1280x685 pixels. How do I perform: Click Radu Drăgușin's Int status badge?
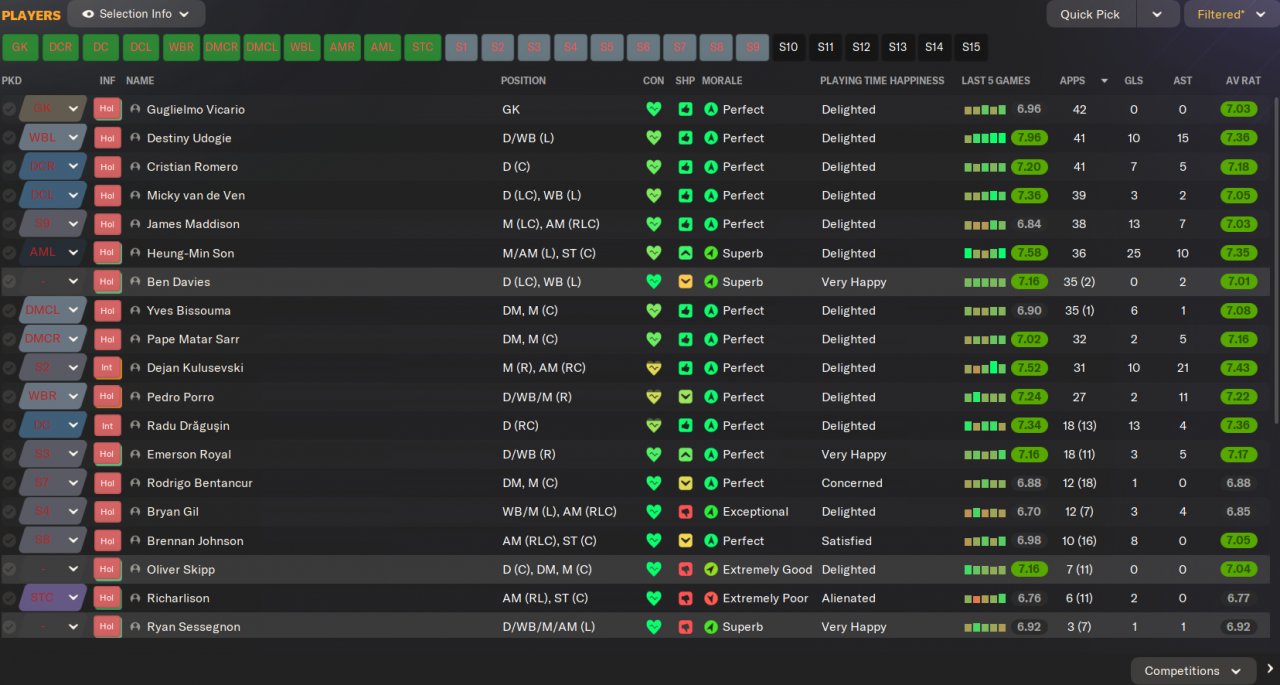pos(107,426)
